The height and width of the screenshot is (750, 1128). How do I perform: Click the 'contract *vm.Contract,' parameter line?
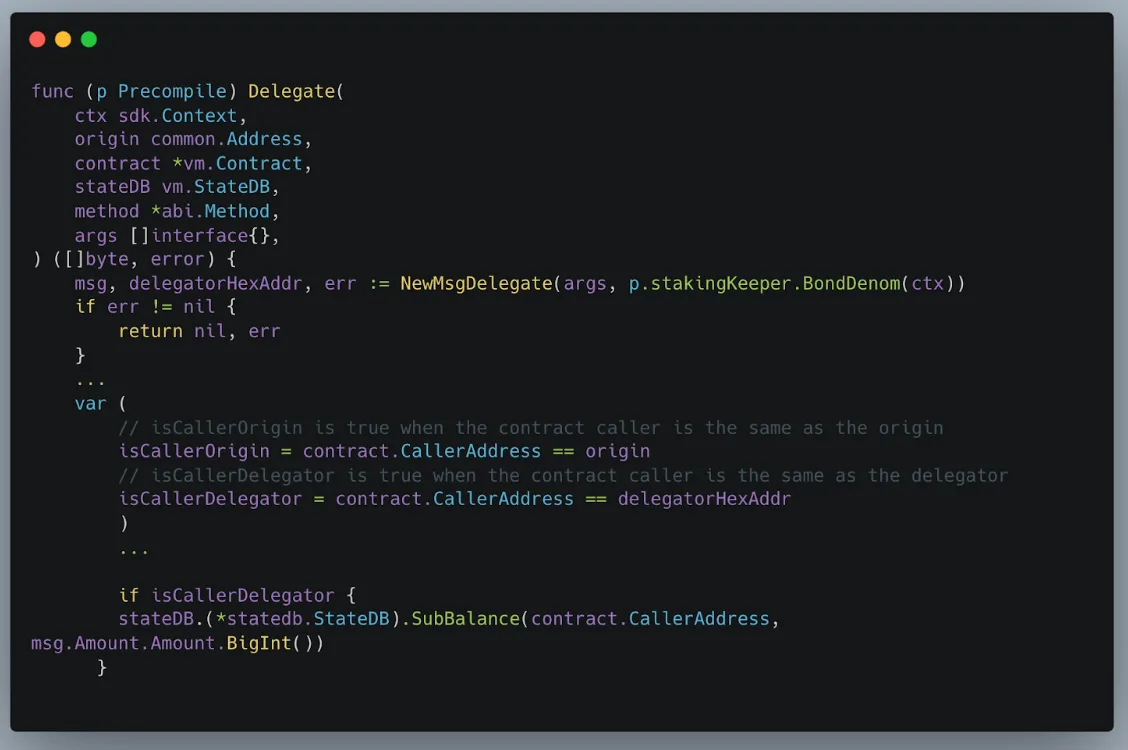click(x=193, y=164)
